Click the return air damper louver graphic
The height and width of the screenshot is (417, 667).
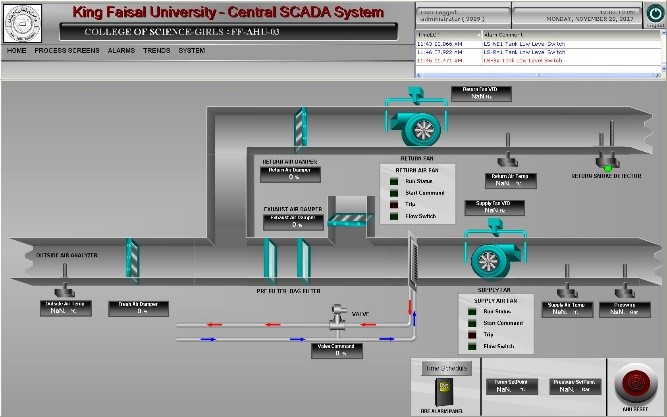300,129
